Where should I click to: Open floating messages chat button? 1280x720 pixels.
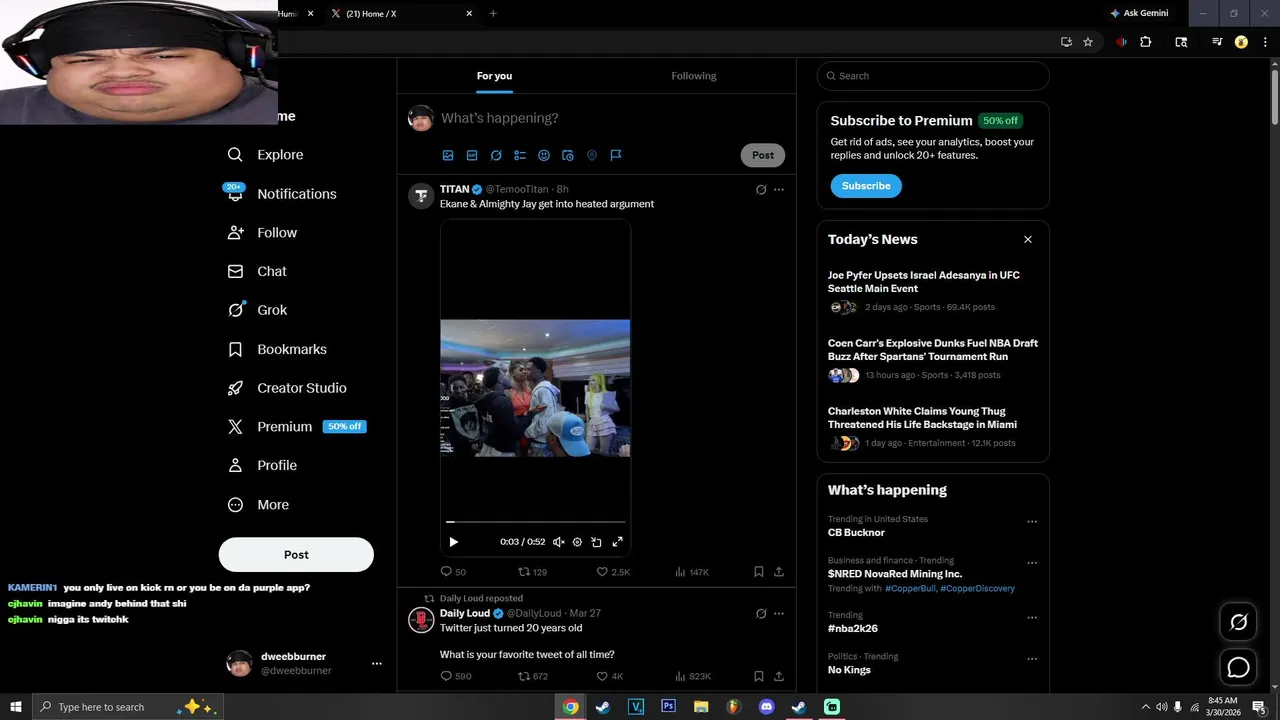(x=1238, y=667)
